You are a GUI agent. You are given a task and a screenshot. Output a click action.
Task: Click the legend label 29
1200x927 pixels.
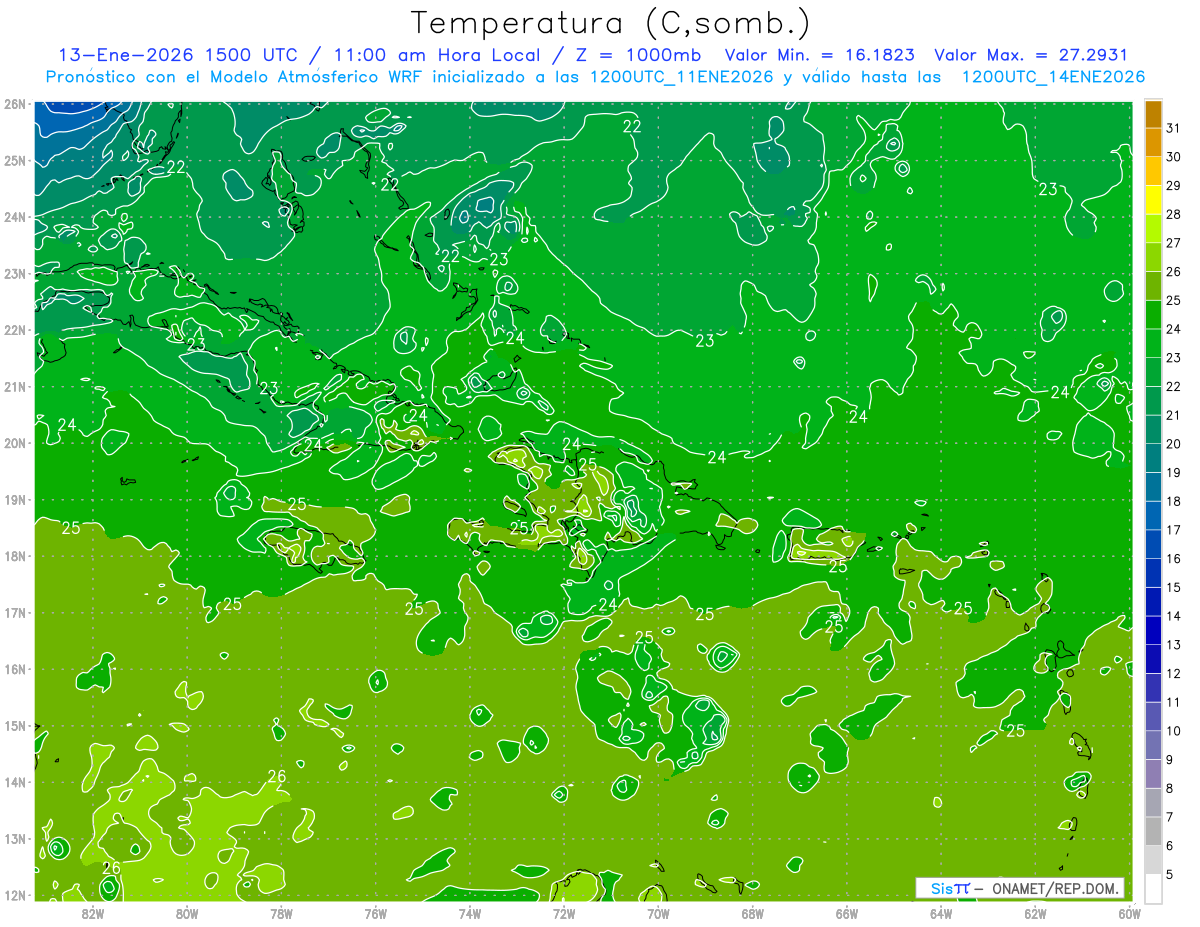1174,185
